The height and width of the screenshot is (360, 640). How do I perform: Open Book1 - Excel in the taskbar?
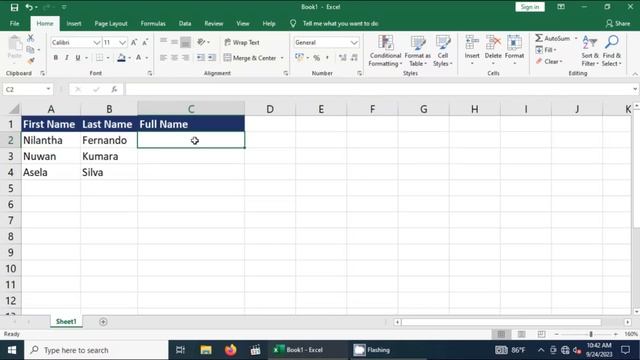(x=303, y=350)
